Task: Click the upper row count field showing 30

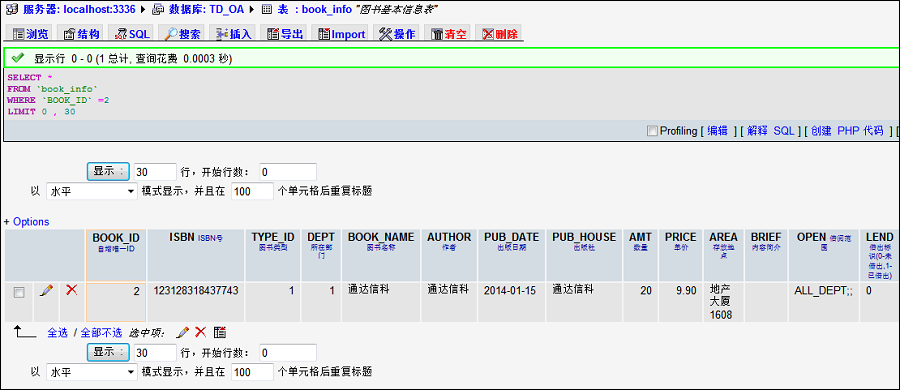Action: (155, 172)
